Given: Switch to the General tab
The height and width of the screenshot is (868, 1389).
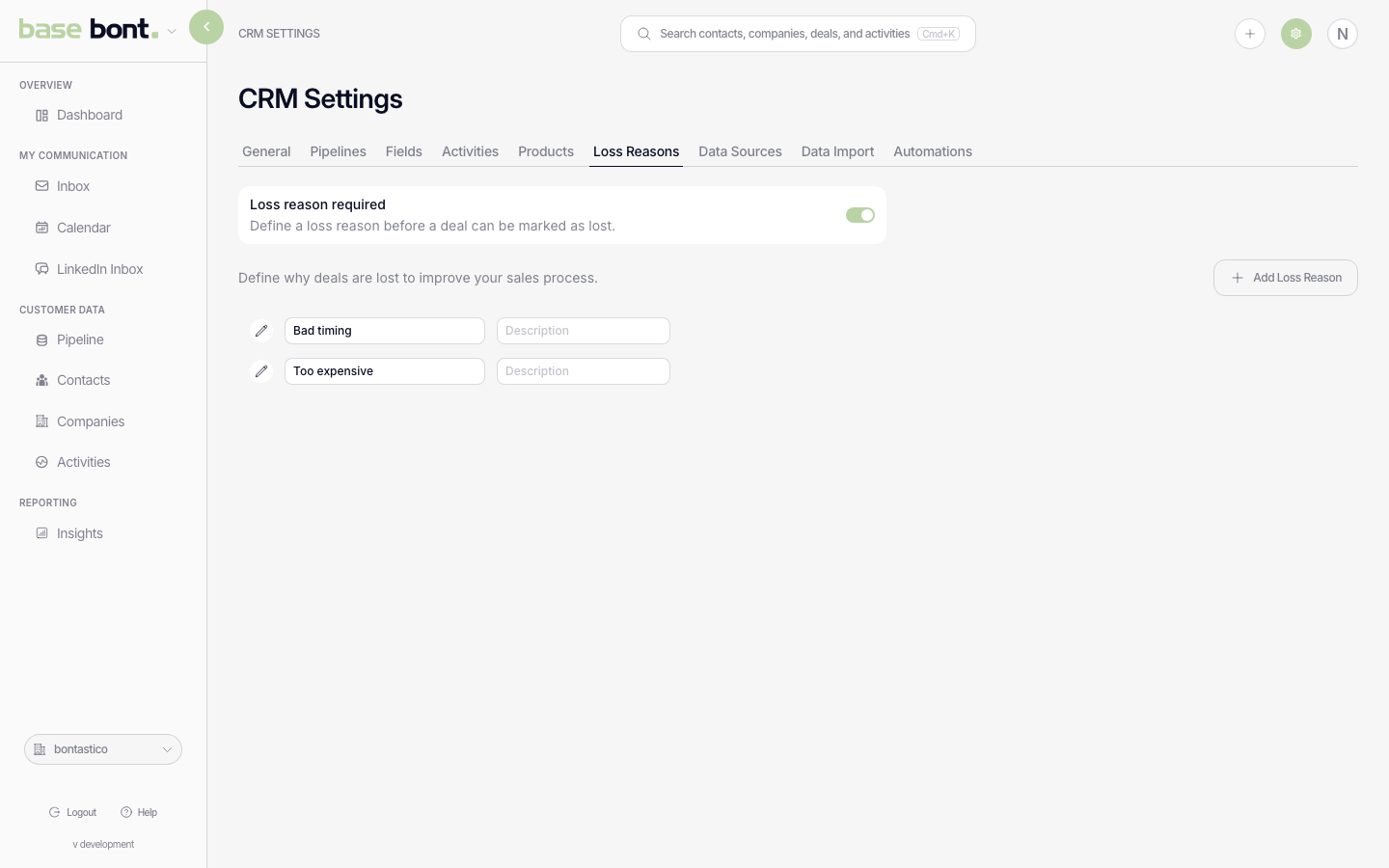Looking at the screenshot, I should (x=266, y=151).
